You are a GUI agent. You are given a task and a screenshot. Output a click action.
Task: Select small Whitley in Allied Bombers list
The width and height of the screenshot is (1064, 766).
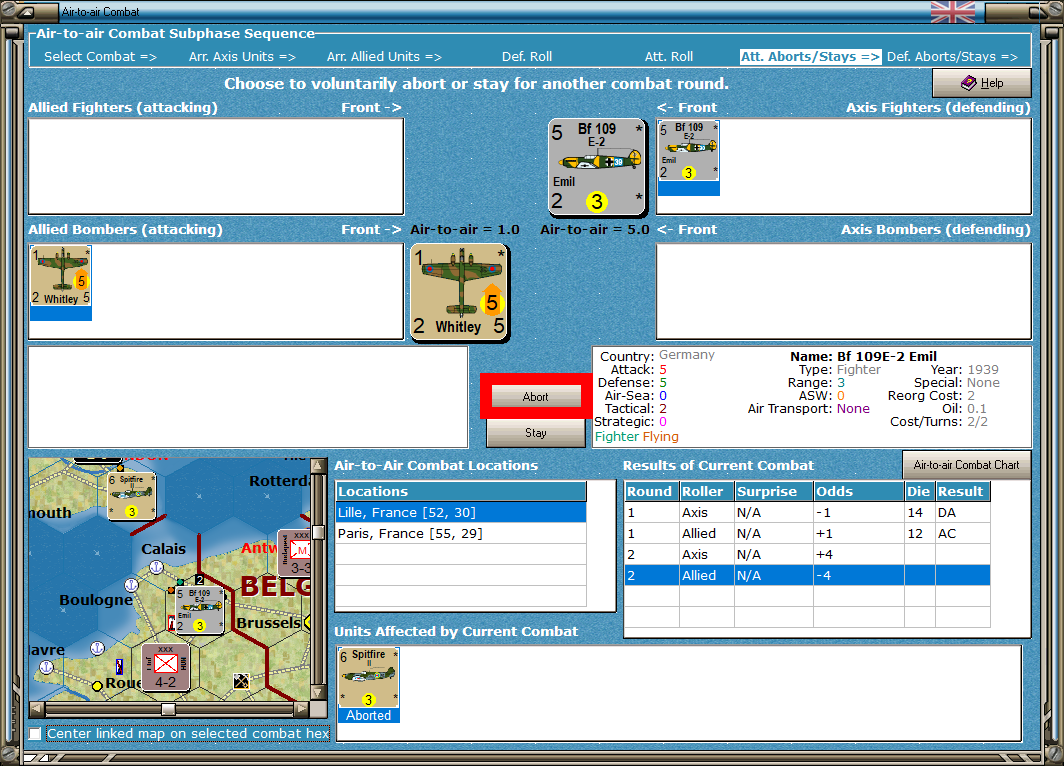(x=61, y=276)
